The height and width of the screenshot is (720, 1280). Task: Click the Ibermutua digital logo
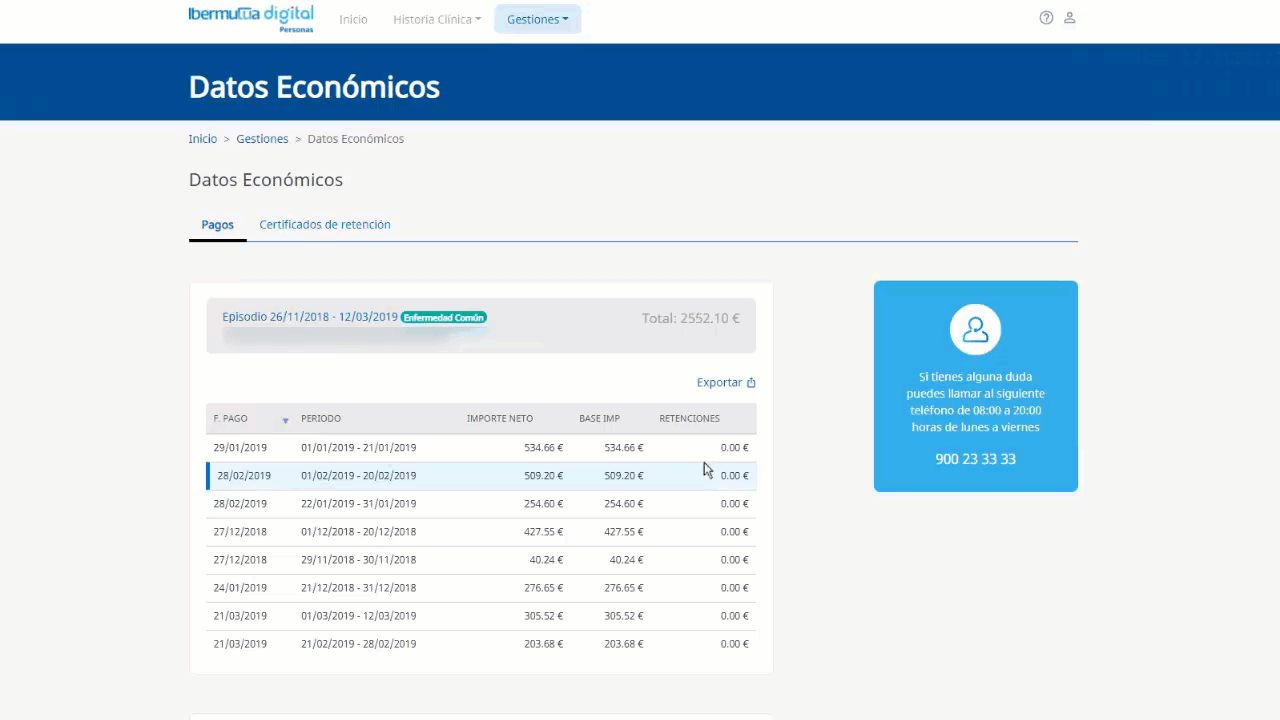pyautogui.click(x=251, y=17)
